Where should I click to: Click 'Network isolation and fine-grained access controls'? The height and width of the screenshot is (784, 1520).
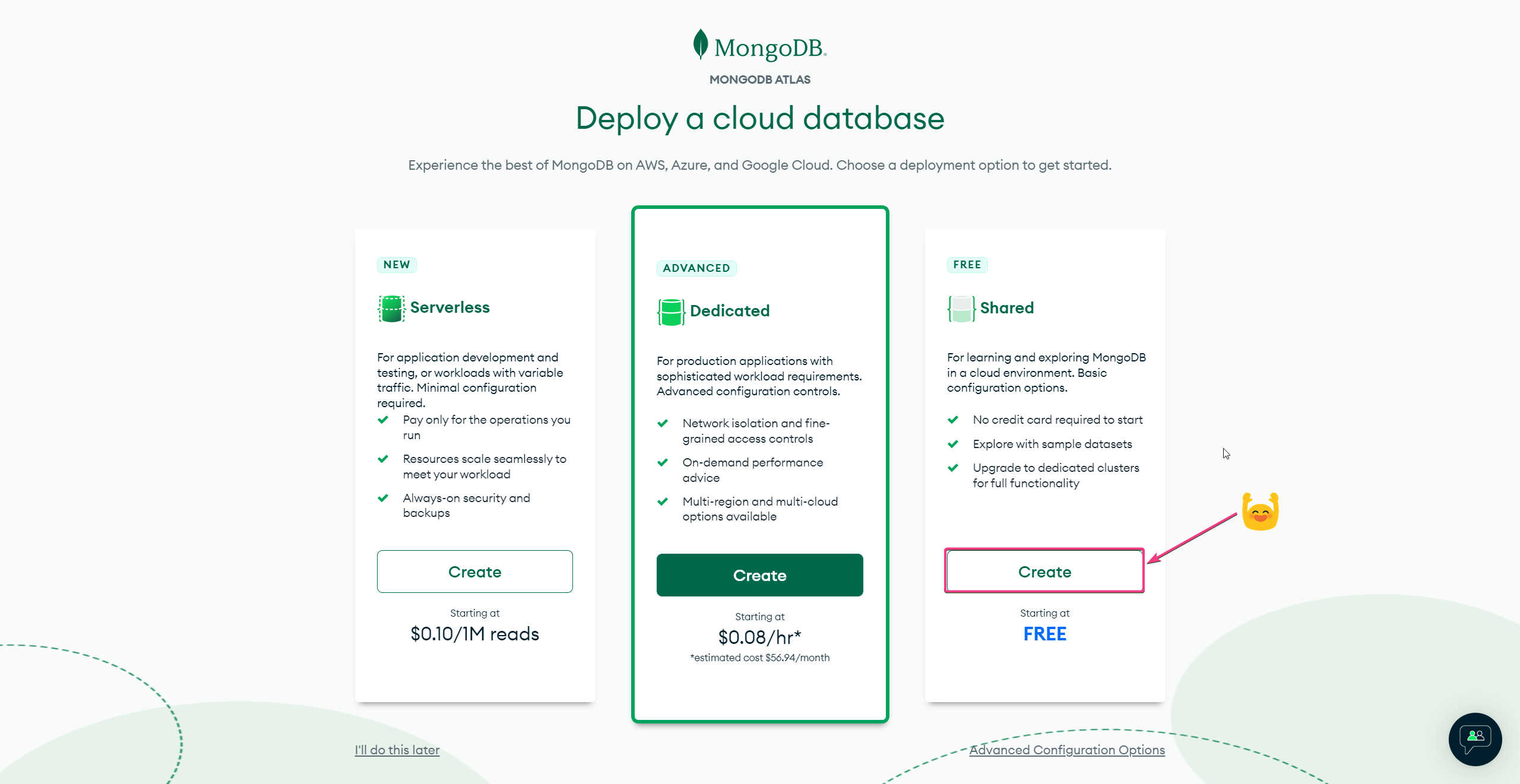756,431
